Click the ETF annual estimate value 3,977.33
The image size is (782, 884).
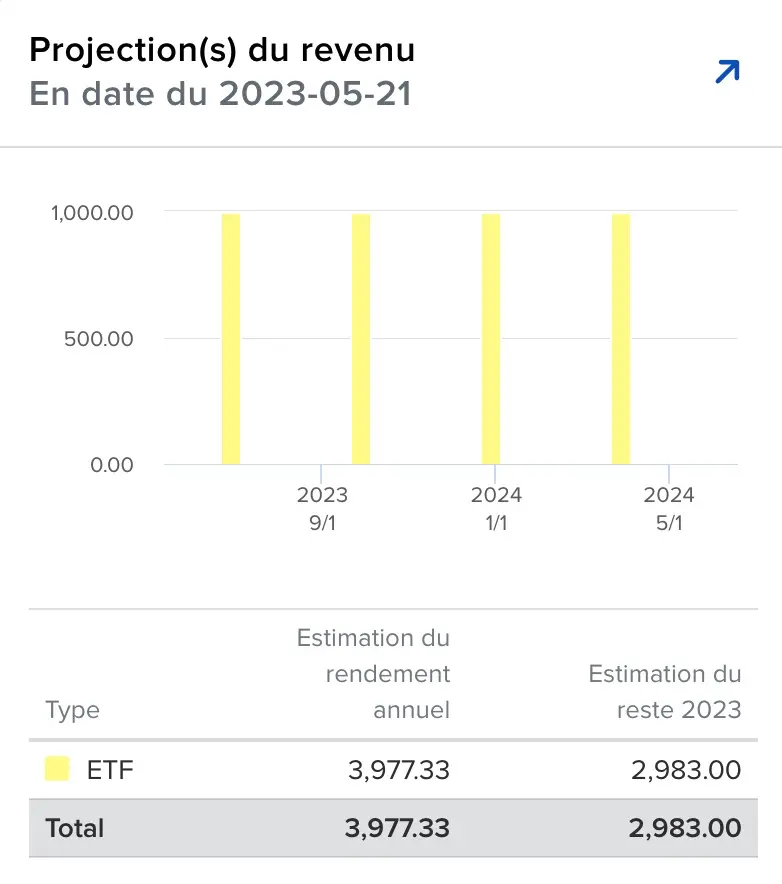399,770
